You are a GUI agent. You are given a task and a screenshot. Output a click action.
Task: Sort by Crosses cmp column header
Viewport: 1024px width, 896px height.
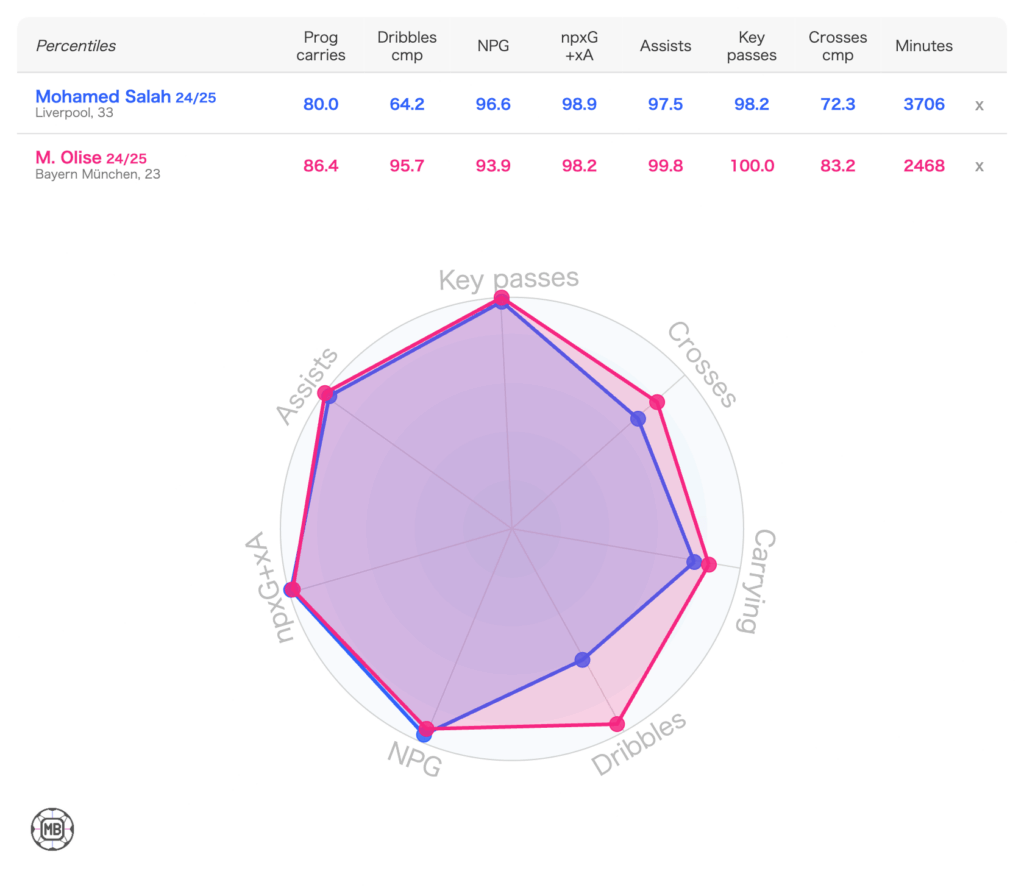837,46
